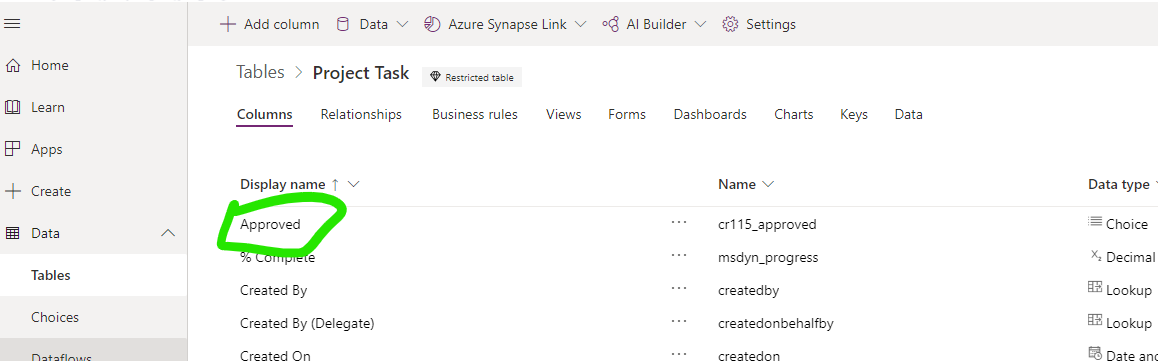Open the Azure Synapse Link dropdown chevron
The image size is (1158, 361).
coord(580,24)
